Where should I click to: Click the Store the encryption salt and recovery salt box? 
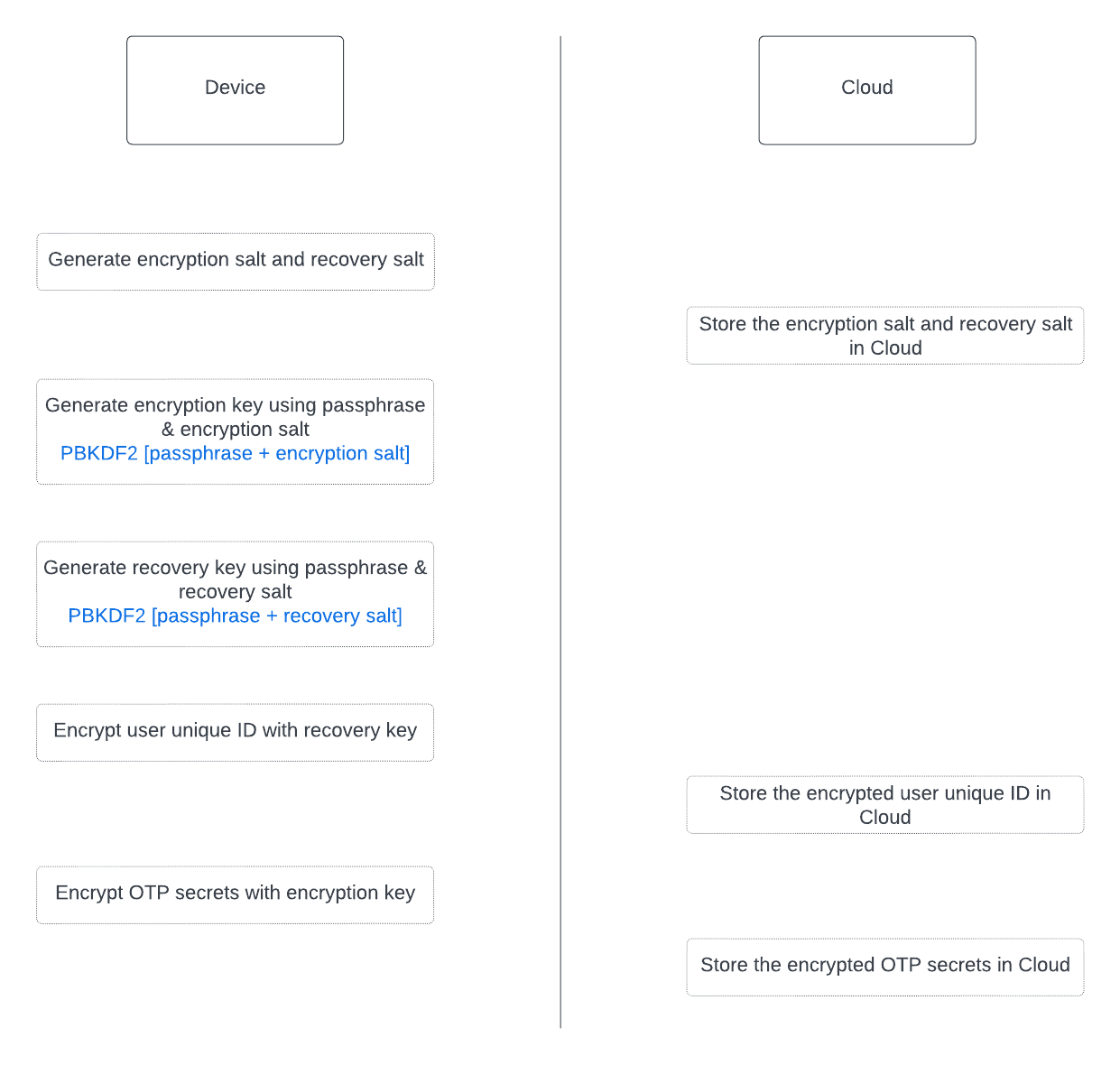pyautogui.click(x=885, y=336)
